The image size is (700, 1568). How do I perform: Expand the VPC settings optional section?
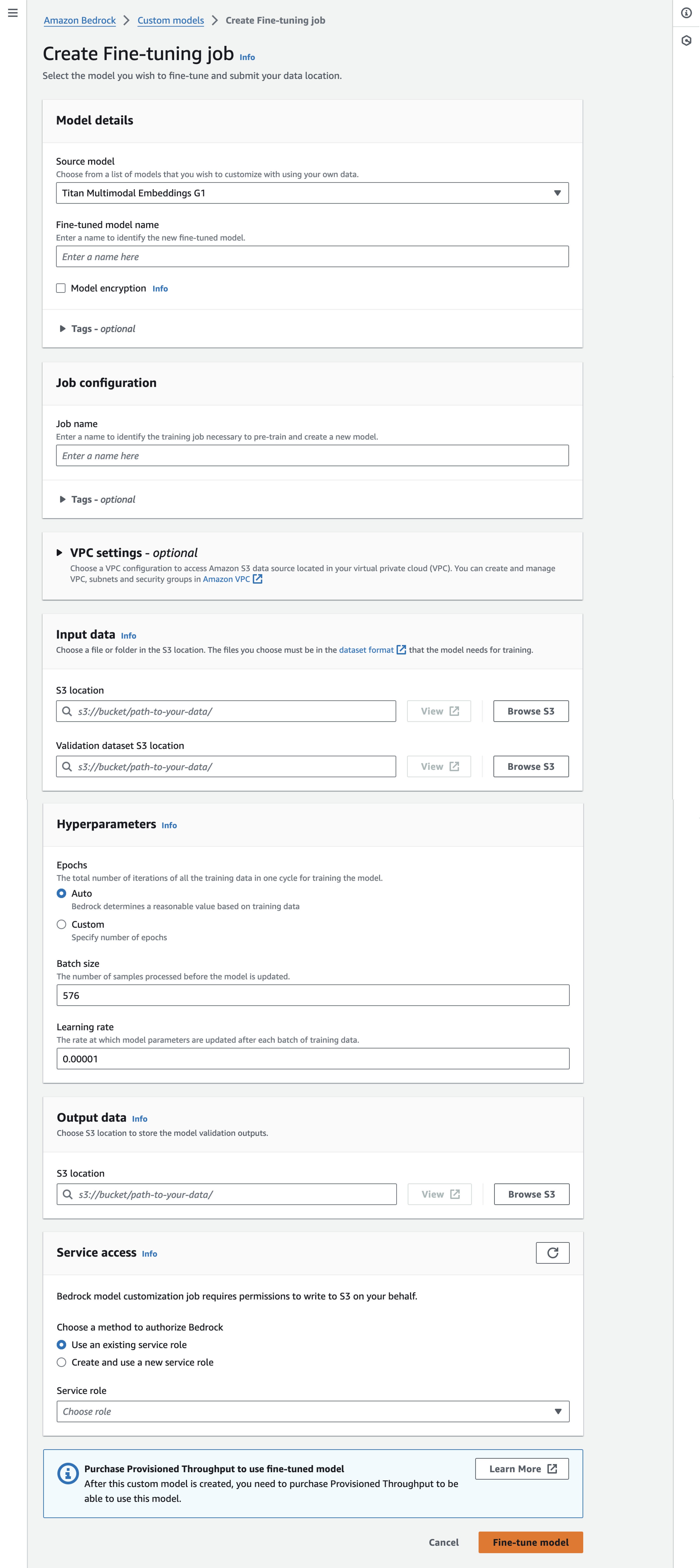(x=59, y=553)
